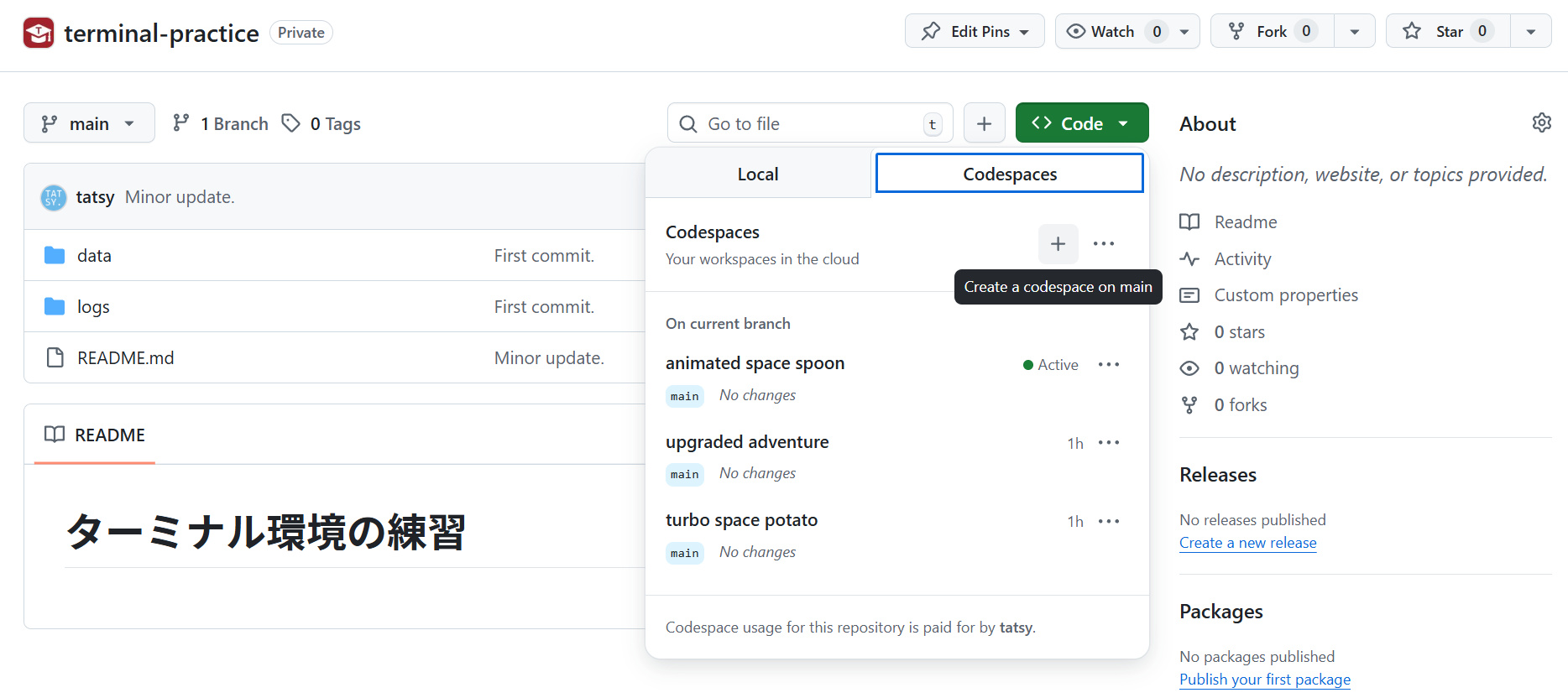Click the tatsy user avatar
The width and height of the screenshot is (1568, 698).
click(54, 198)
